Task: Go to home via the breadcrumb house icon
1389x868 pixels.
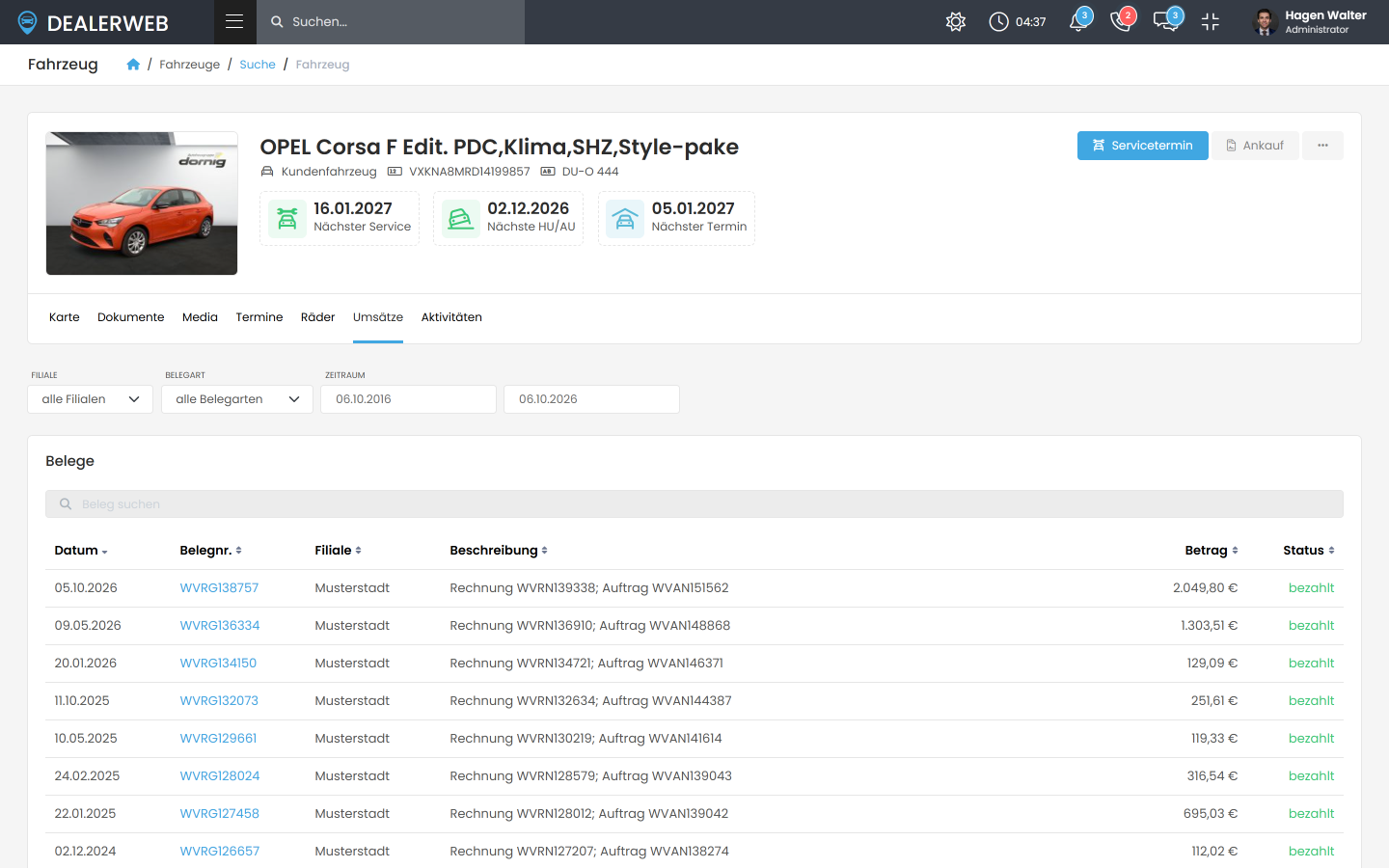Action: 133,65
